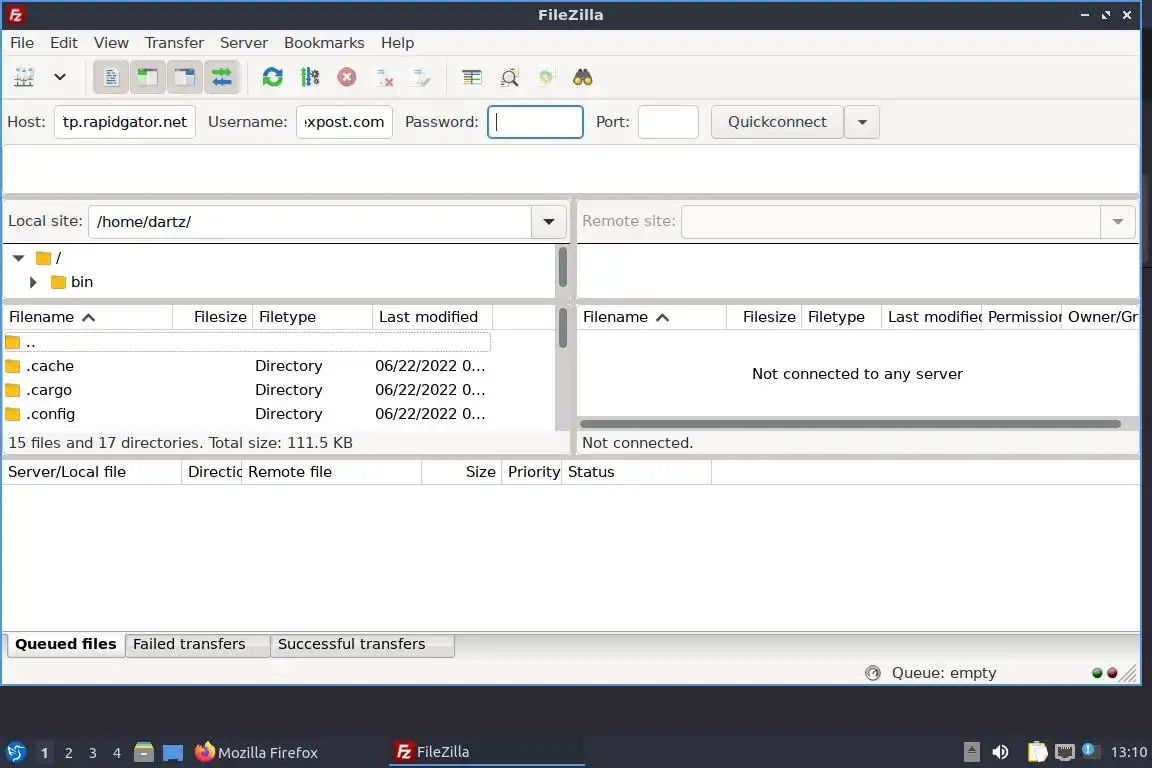1152x768 pixels.
Task: Click the local tree vertical scrollbar
Action: point(563,267)
